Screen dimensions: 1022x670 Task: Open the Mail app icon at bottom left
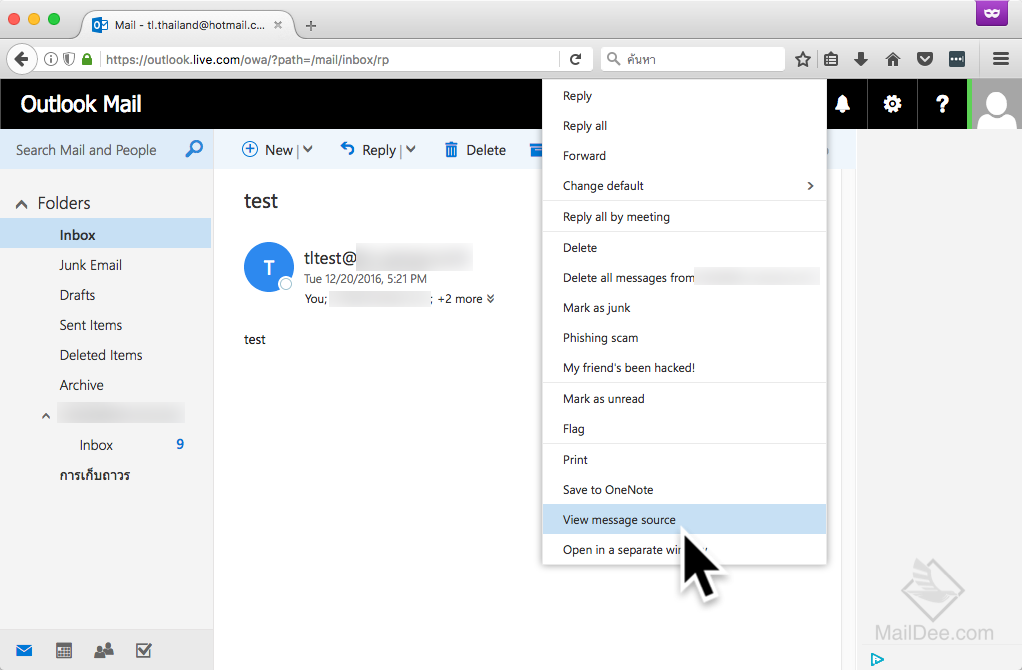pos(23,650)
